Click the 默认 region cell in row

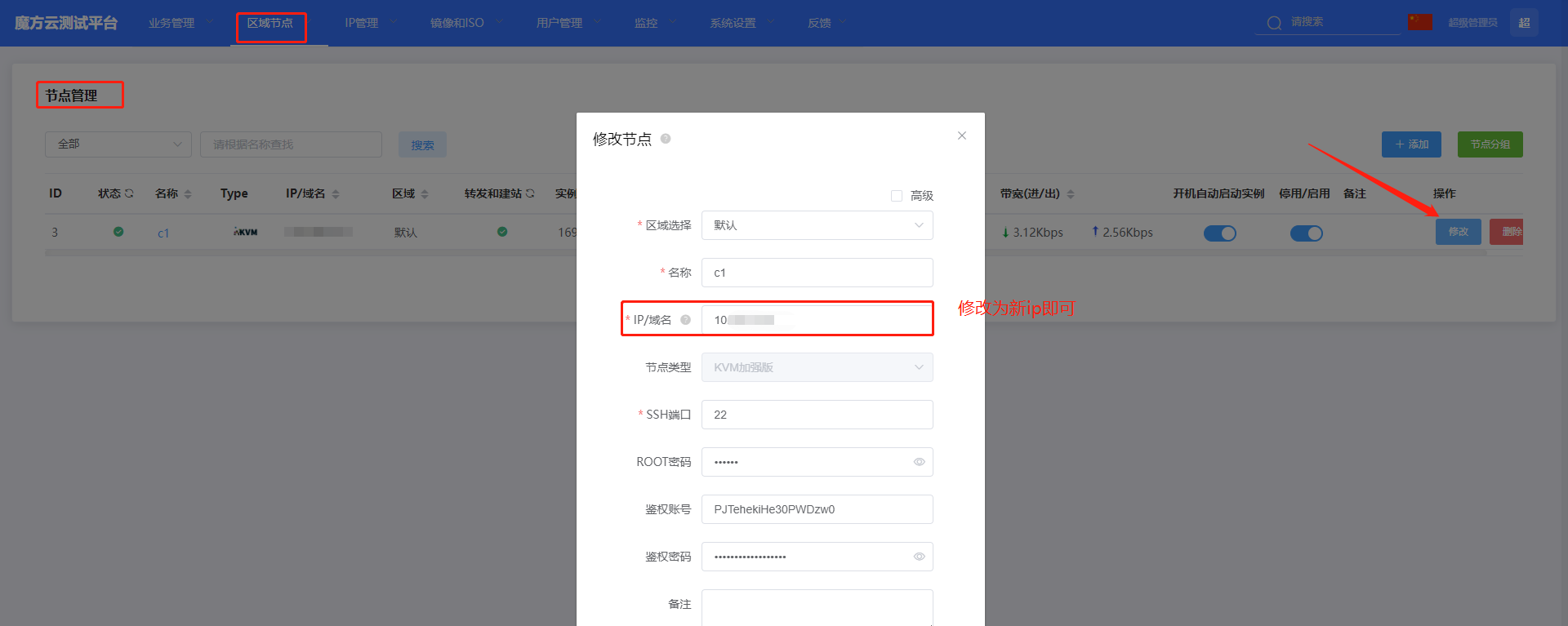click(406, 233)
